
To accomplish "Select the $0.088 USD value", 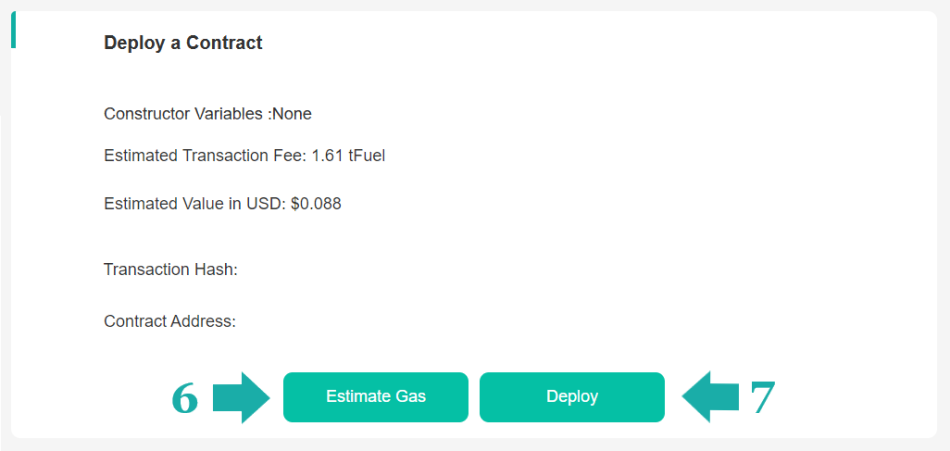I will point(316,204).
